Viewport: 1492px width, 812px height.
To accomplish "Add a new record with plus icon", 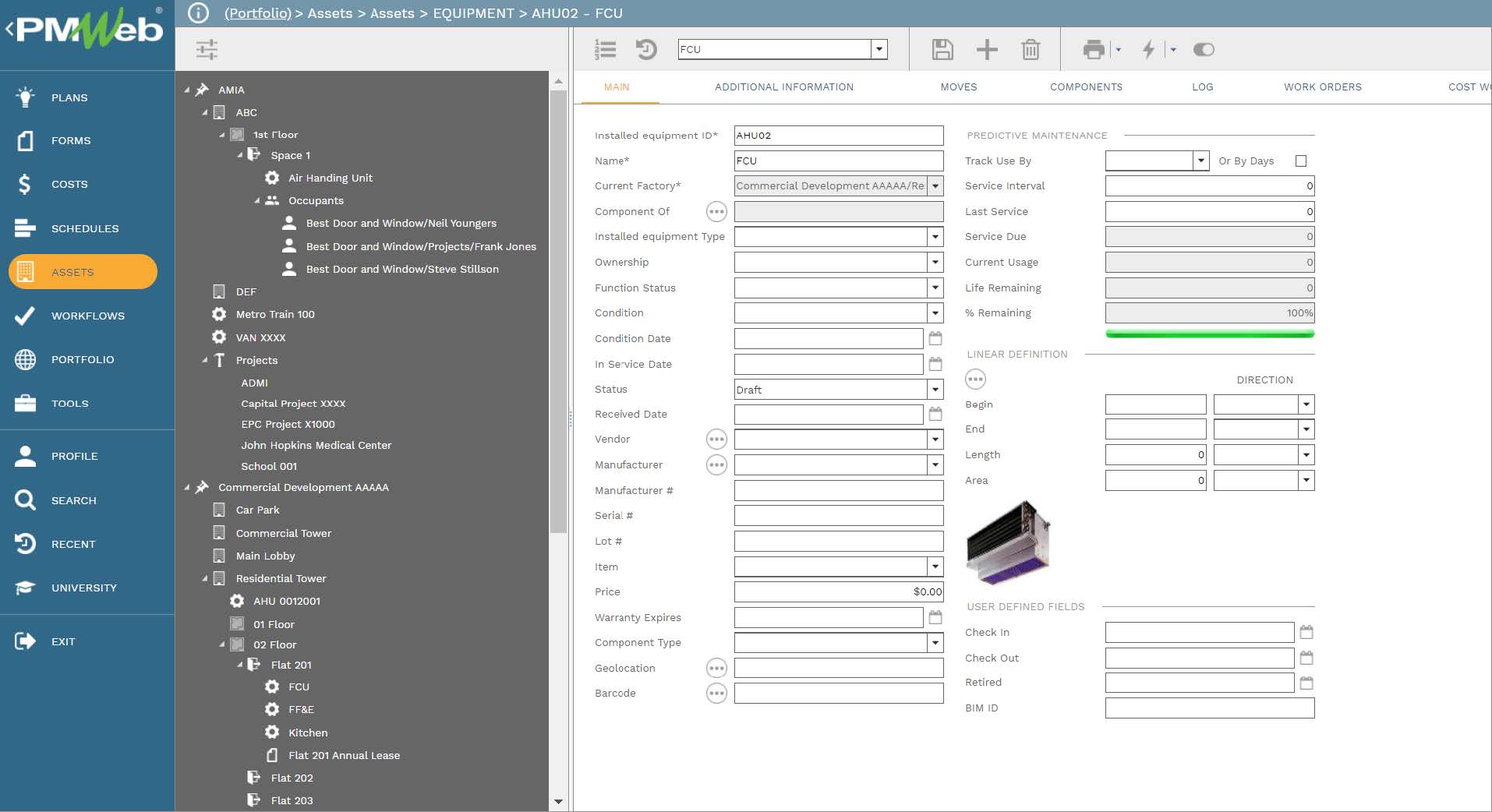I will pos(987,50).
